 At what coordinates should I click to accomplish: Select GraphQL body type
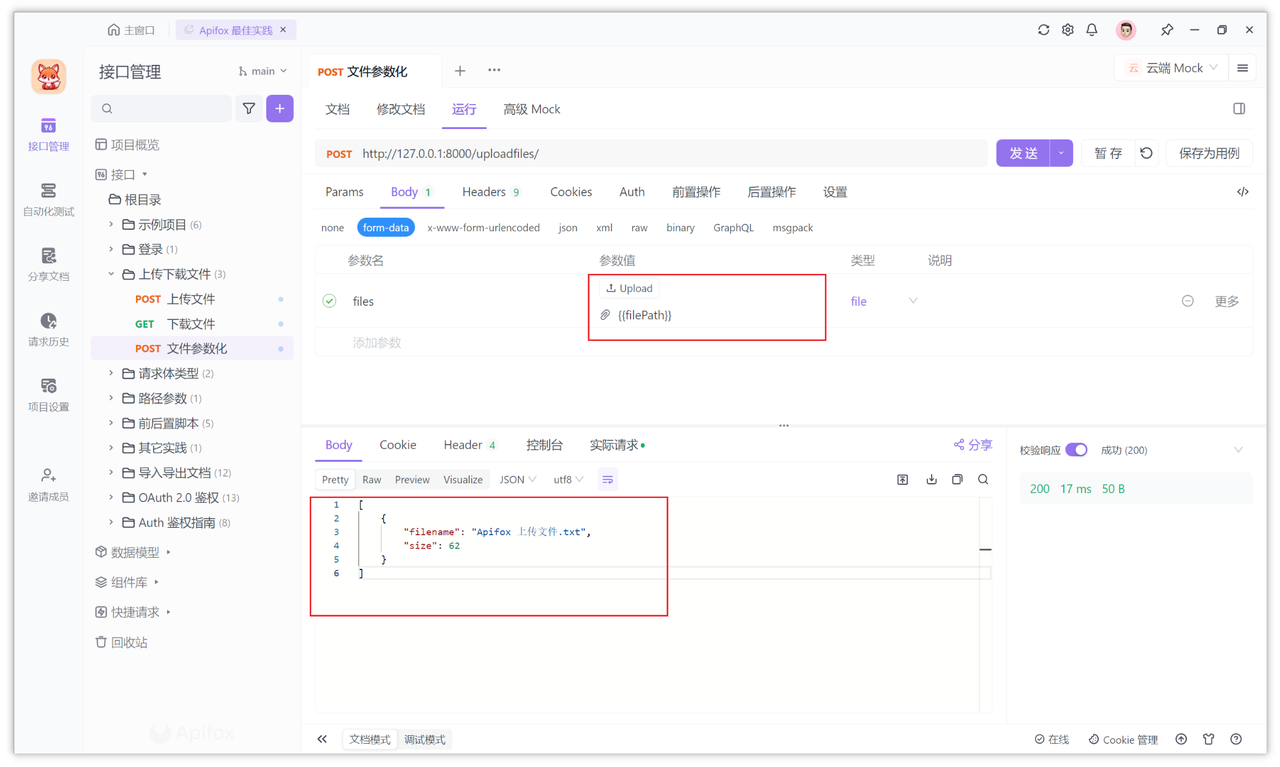click(x=733, y=228)
